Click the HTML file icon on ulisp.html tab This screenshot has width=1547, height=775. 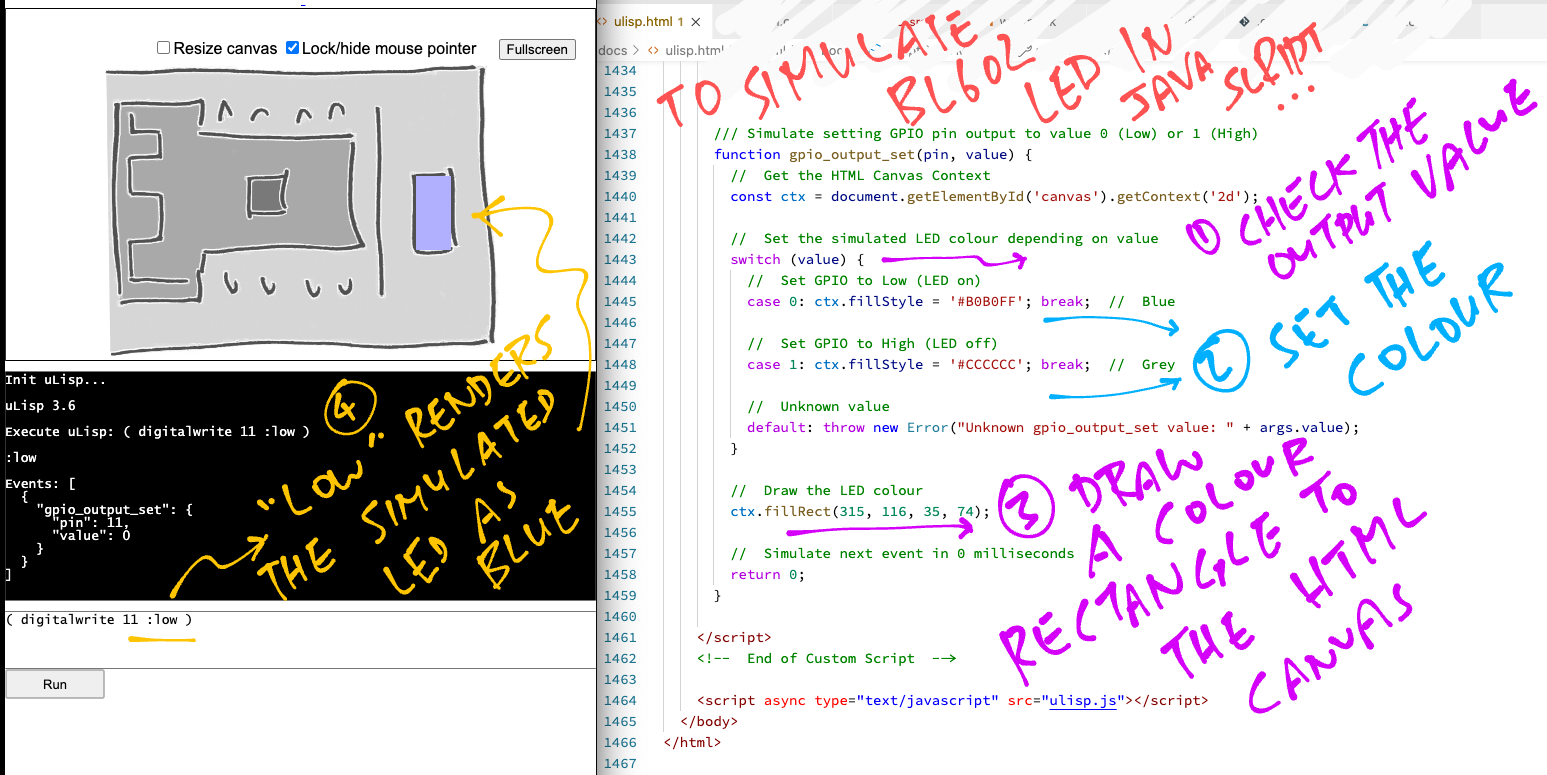(602, 22)
